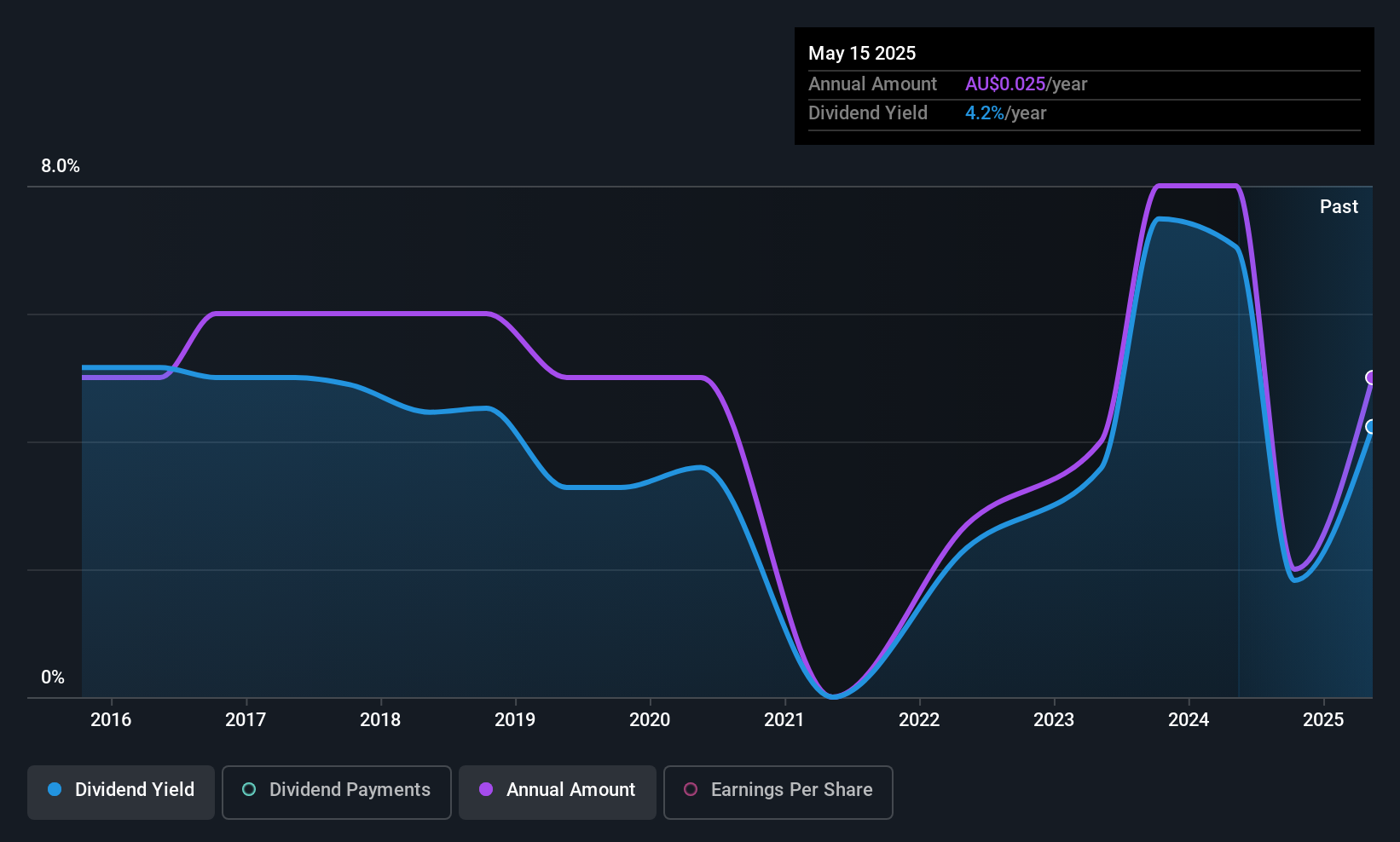1400x842 pixels.
Task: Click the 2024 x-axis label
Action: (1189, 719)
